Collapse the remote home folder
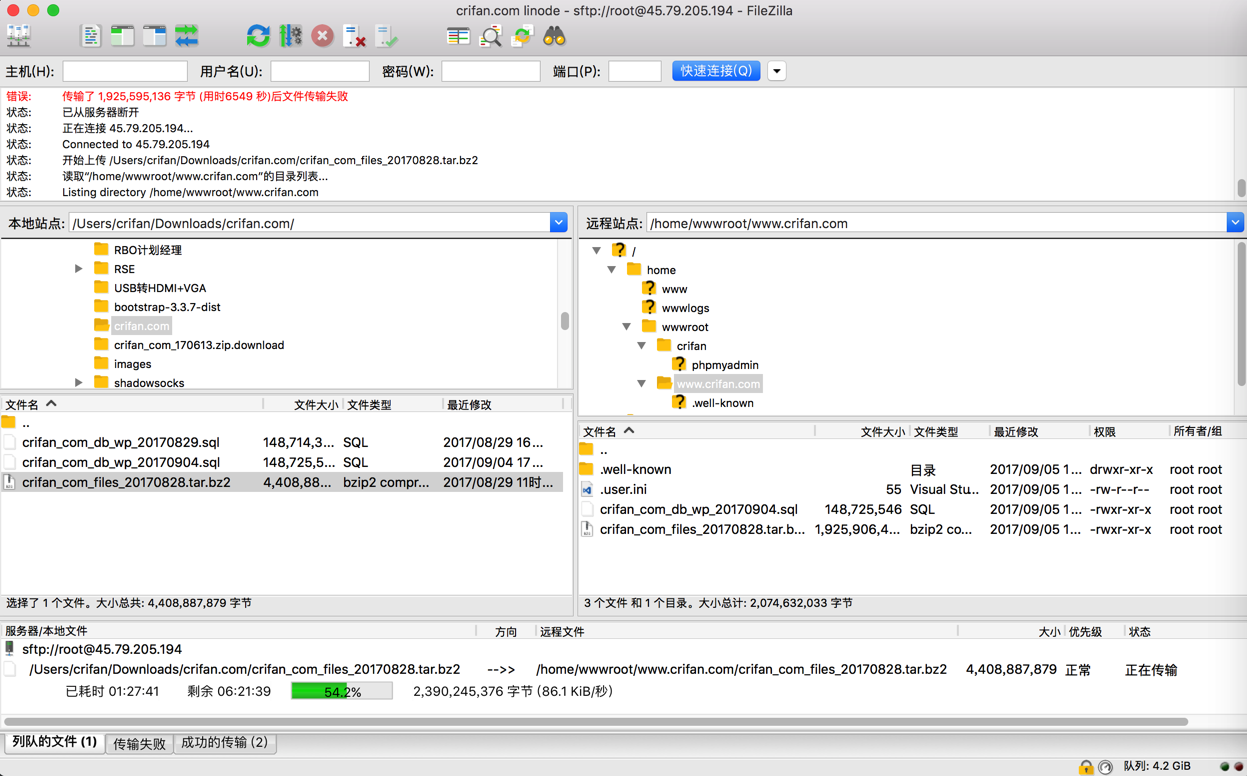The width and height of the screenshot is (1247, 776). tap(611, 269)
